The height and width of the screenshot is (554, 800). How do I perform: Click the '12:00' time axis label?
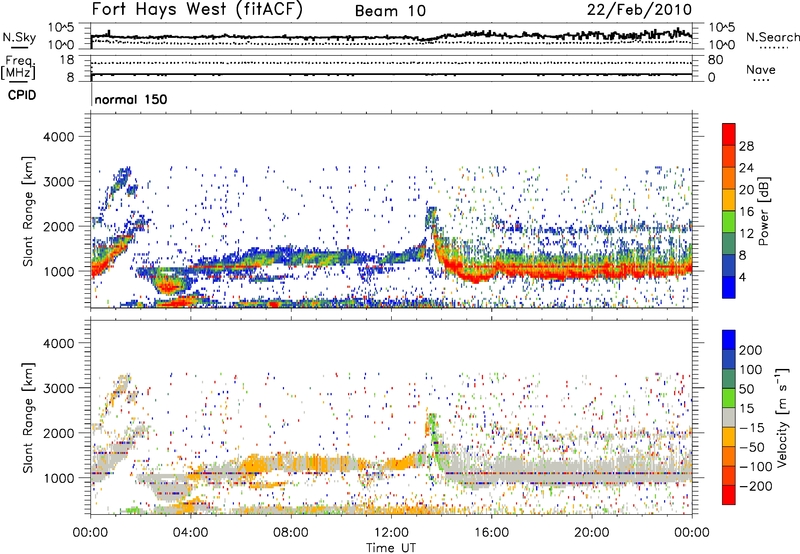point(391,533)
